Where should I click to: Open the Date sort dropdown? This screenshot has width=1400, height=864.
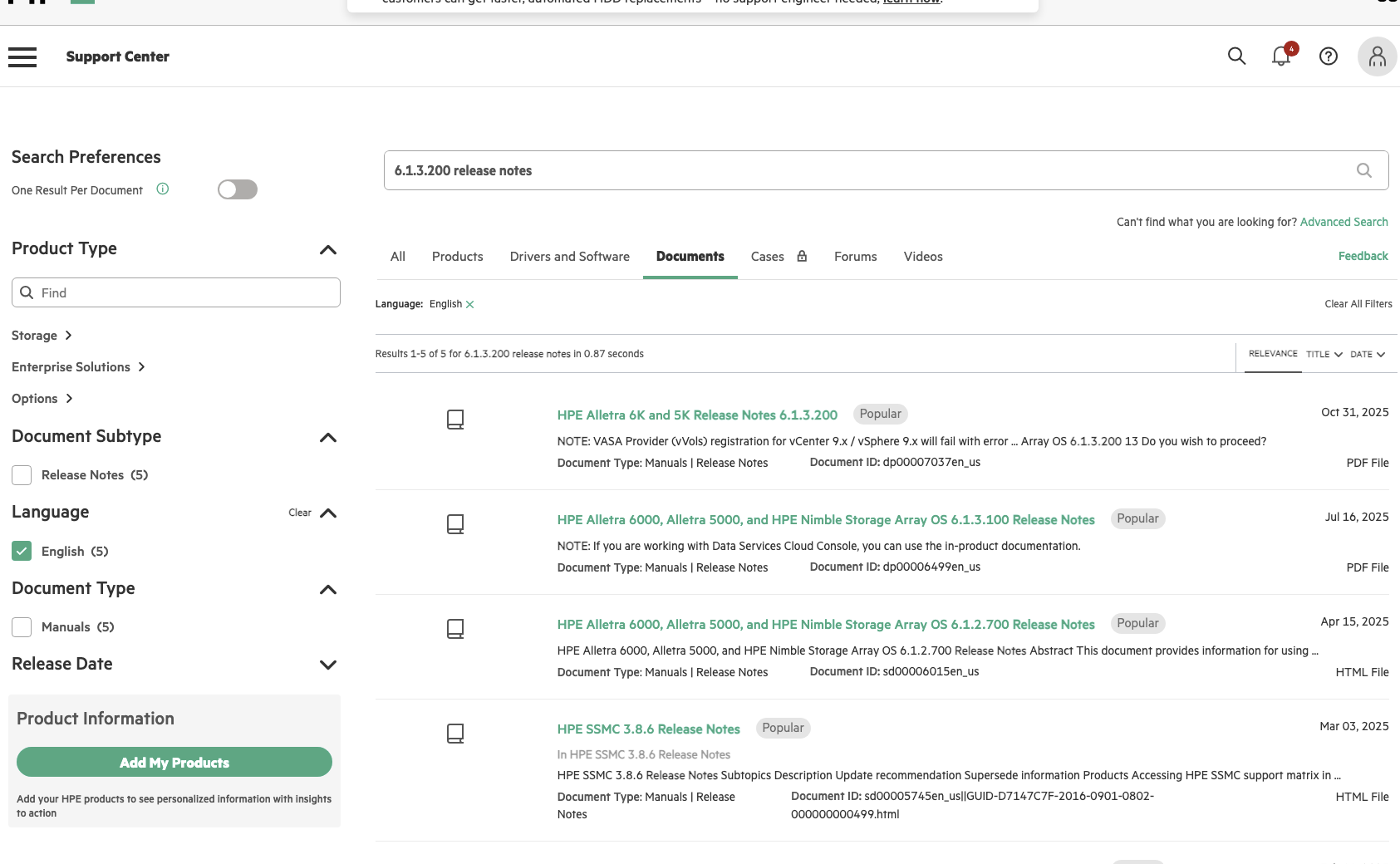(x=1367, y=355)
